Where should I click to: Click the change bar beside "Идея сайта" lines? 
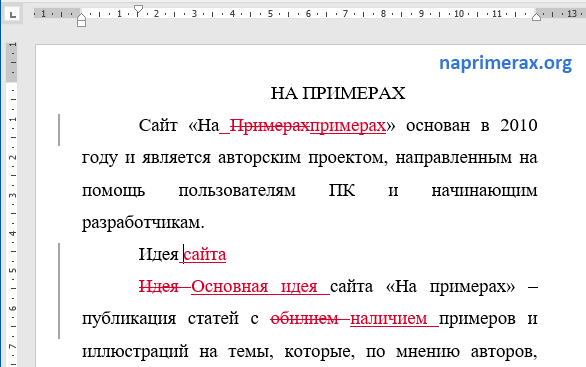tap(59, 291)
